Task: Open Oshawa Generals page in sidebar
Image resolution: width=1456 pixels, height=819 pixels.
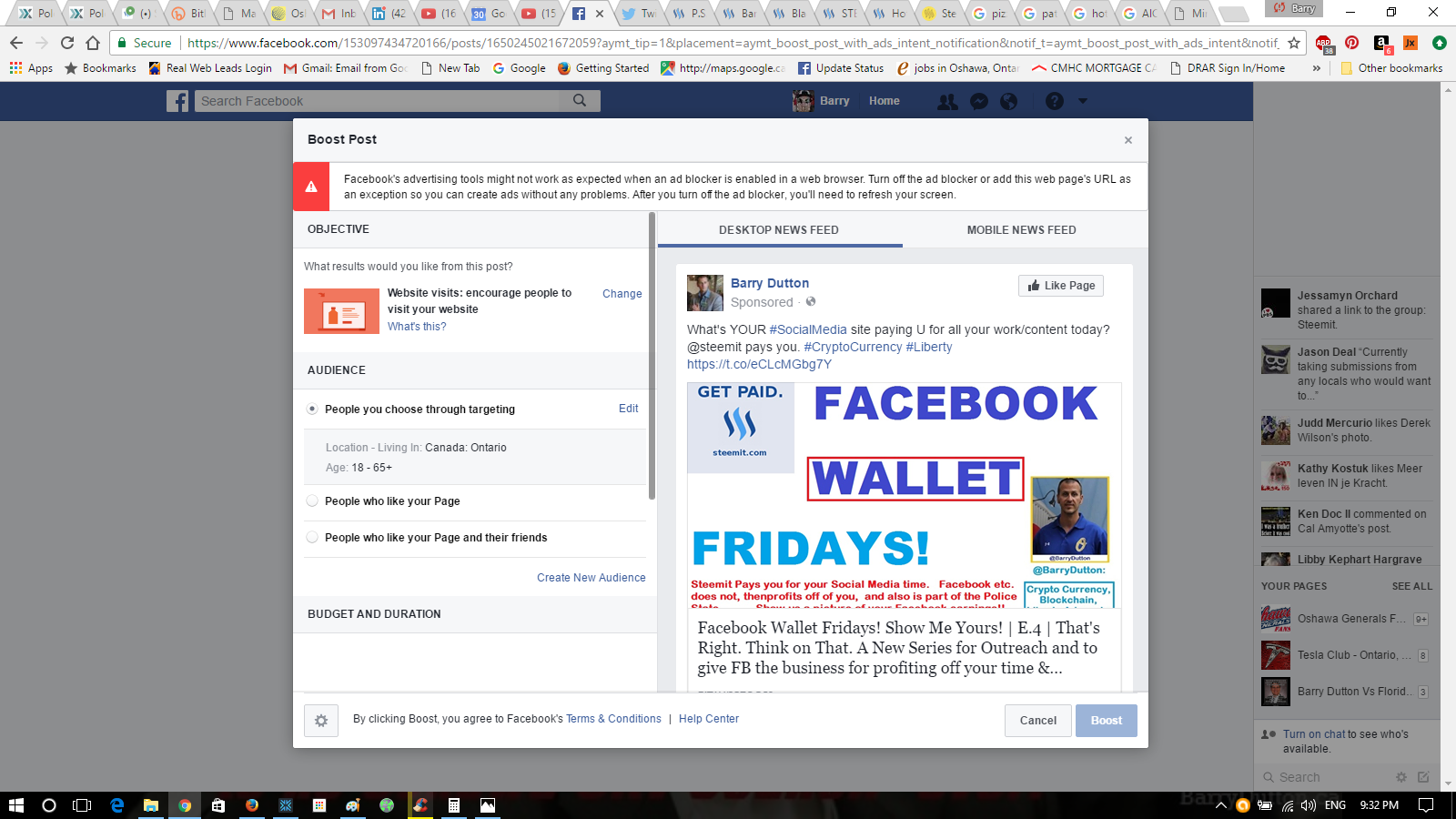Action: click(1345, 619)
